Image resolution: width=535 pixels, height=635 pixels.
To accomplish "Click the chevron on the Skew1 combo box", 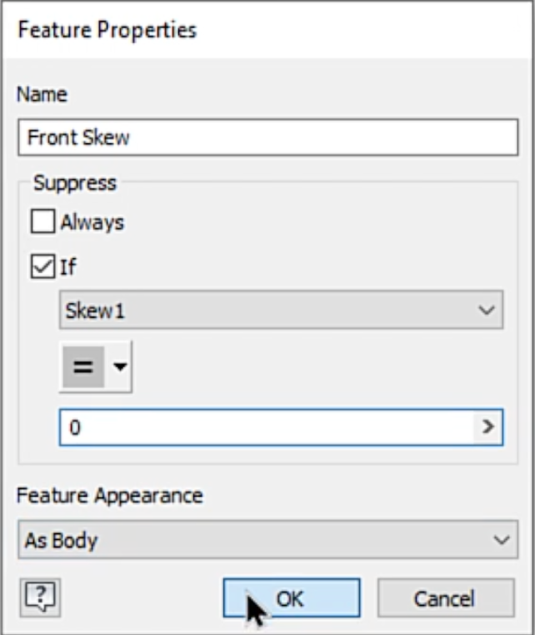I will pos(486,310).
